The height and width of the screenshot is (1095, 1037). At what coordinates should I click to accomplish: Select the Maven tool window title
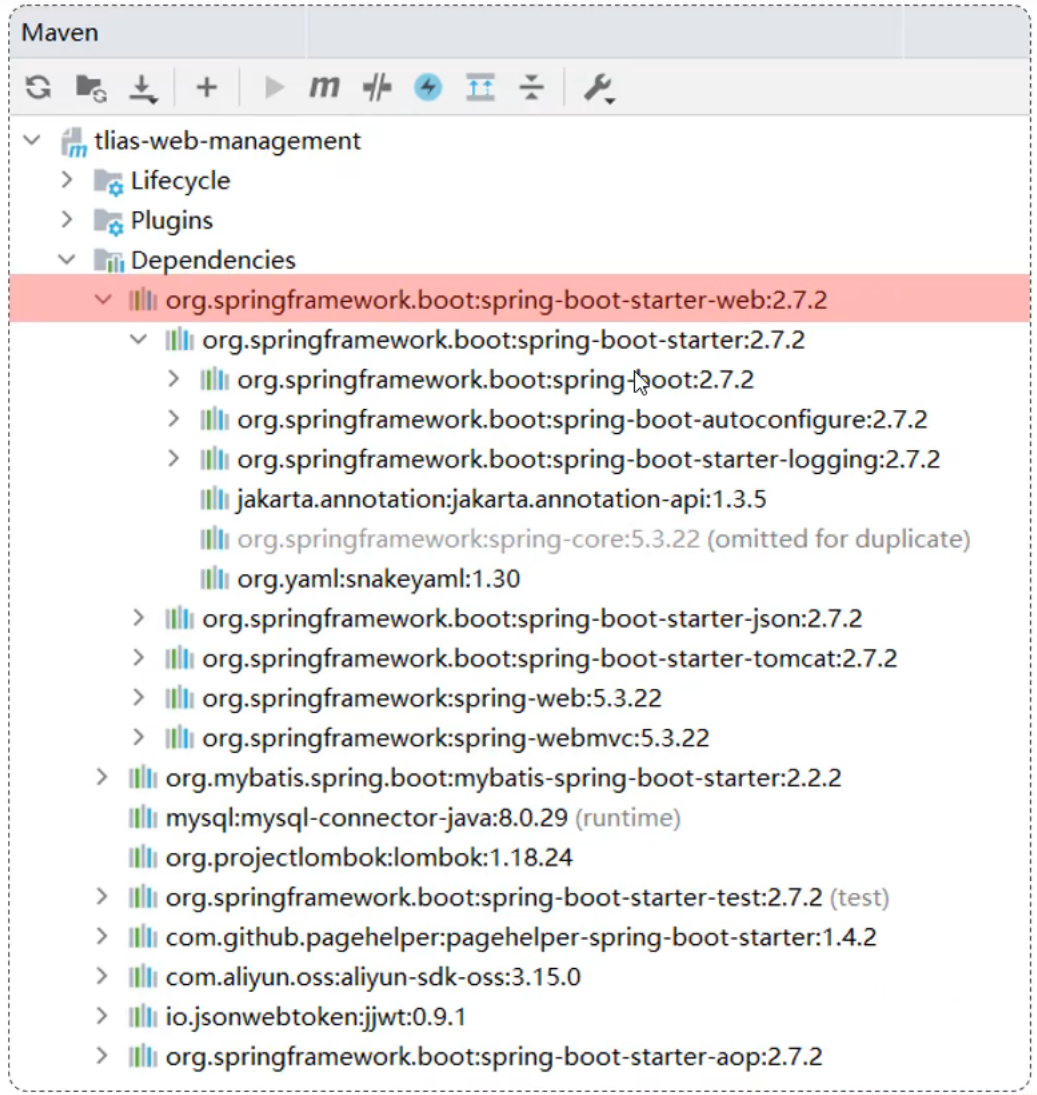point(60,33)
